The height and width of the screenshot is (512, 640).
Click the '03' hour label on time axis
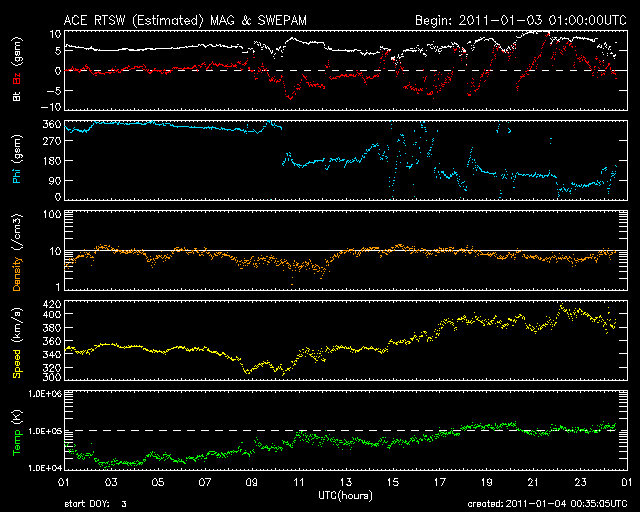pyautogui.click(x=111, y=483)
